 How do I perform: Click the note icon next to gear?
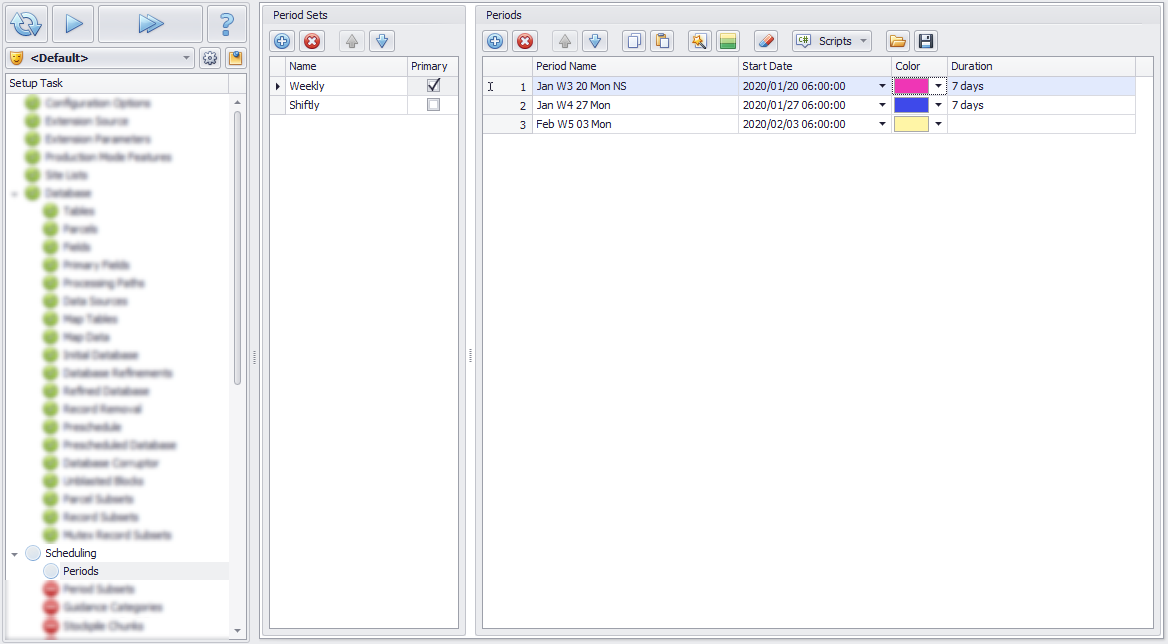pyautogui.click(x=236, y=58)
